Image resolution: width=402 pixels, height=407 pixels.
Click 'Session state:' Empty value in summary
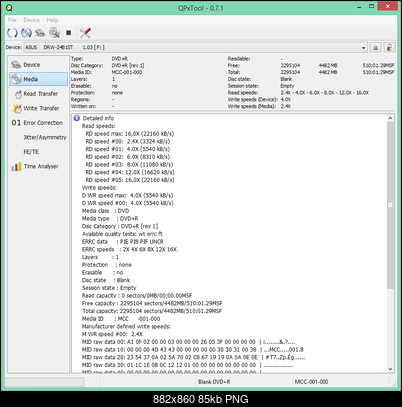[287, 86]
